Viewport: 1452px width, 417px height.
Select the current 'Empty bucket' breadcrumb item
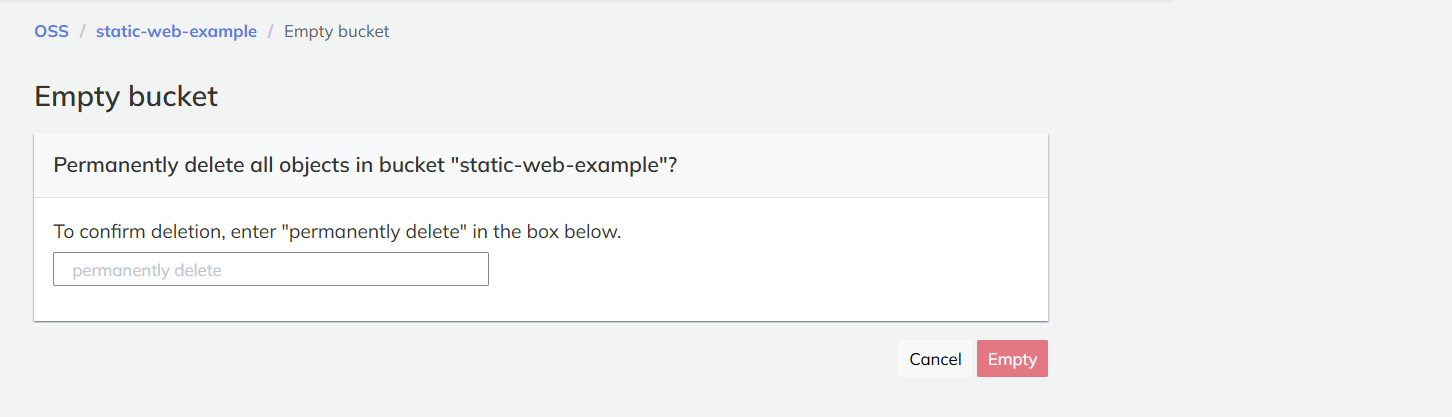pyautogui.click(x=337, y=31)
